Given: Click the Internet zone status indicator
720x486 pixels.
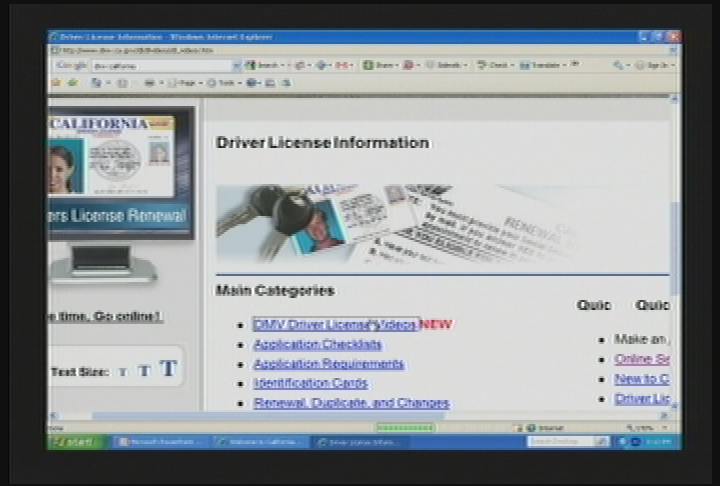Looking at the screenshot, I should pyautogui.click(x=546, y=428).
